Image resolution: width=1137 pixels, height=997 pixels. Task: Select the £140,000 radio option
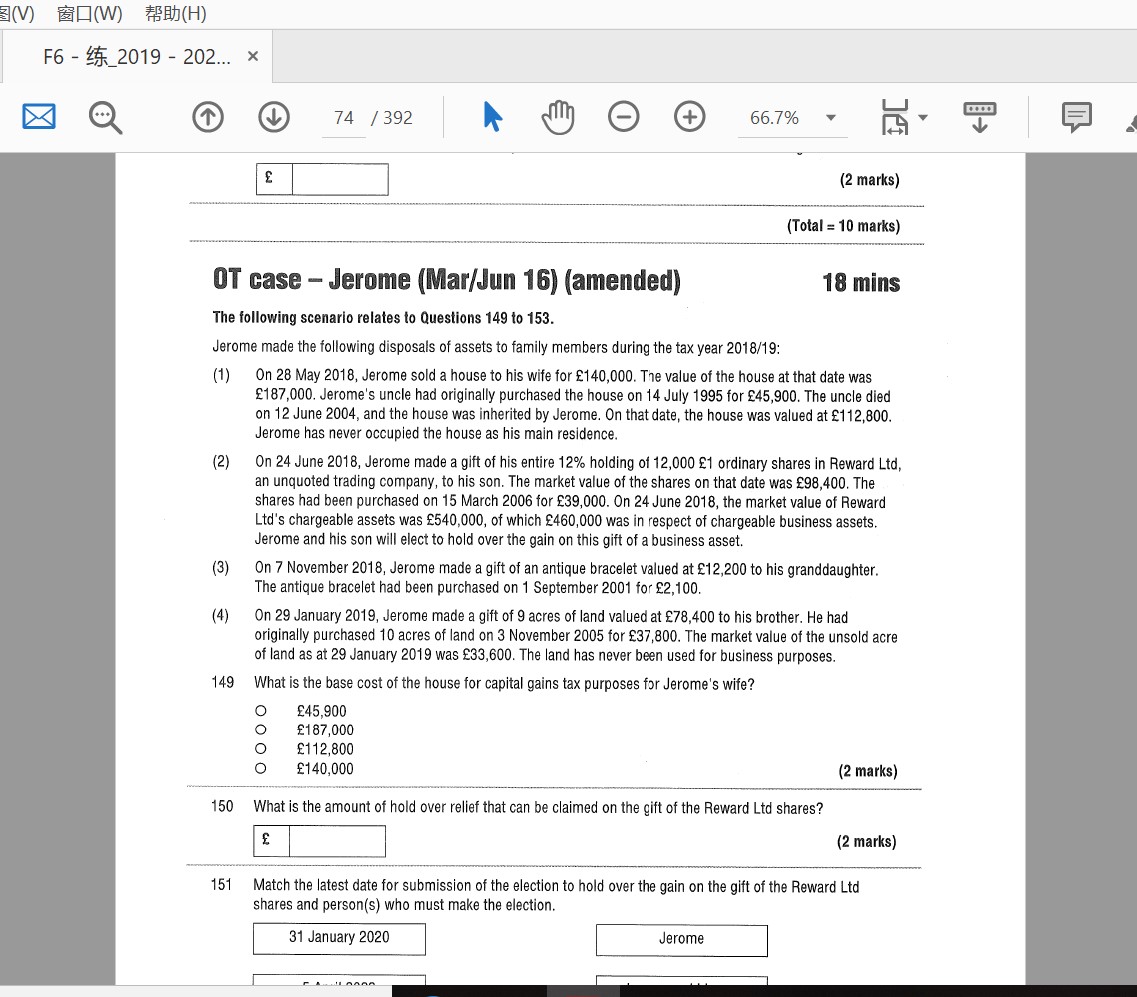(x=261, y=768)
